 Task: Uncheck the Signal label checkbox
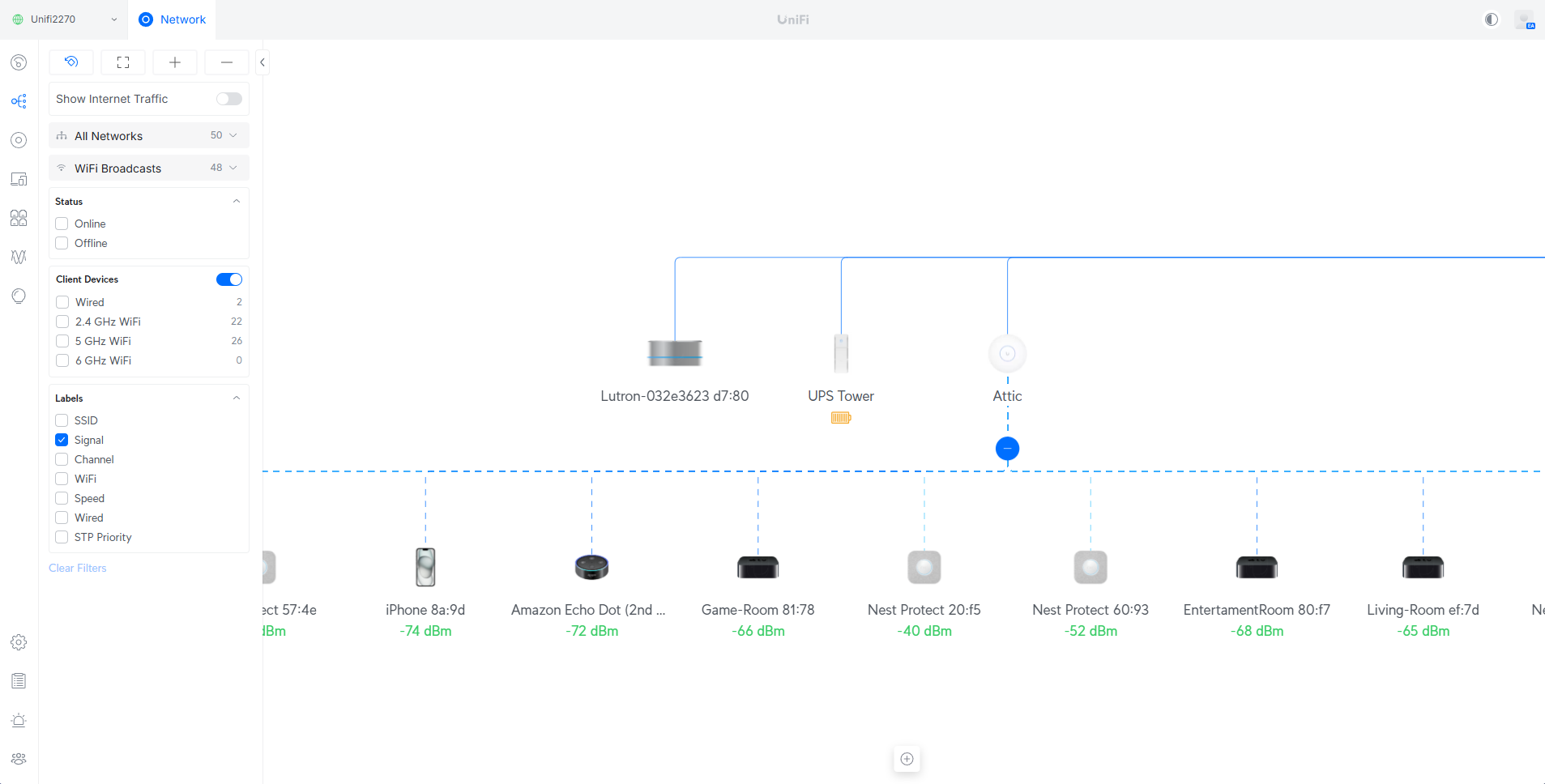(x=62, y=440)
